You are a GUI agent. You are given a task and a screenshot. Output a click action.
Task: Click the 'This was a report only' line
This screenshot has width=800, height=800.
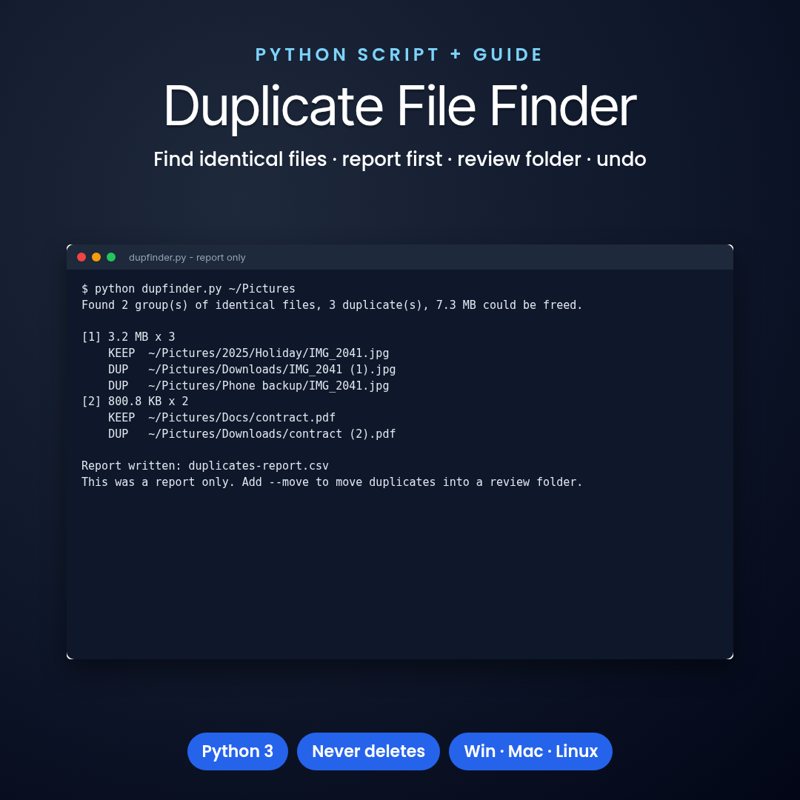[332, 482]
